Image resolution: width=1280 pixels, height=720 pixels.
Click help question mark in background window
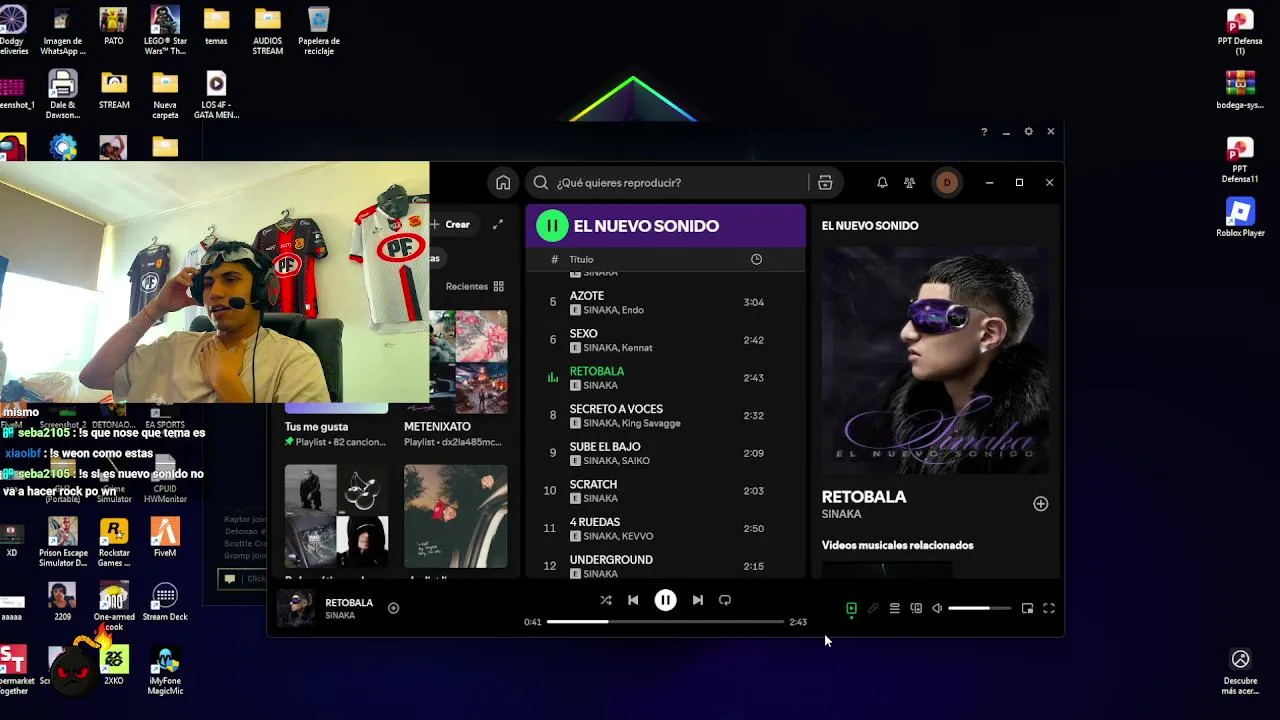coord(984,132)
